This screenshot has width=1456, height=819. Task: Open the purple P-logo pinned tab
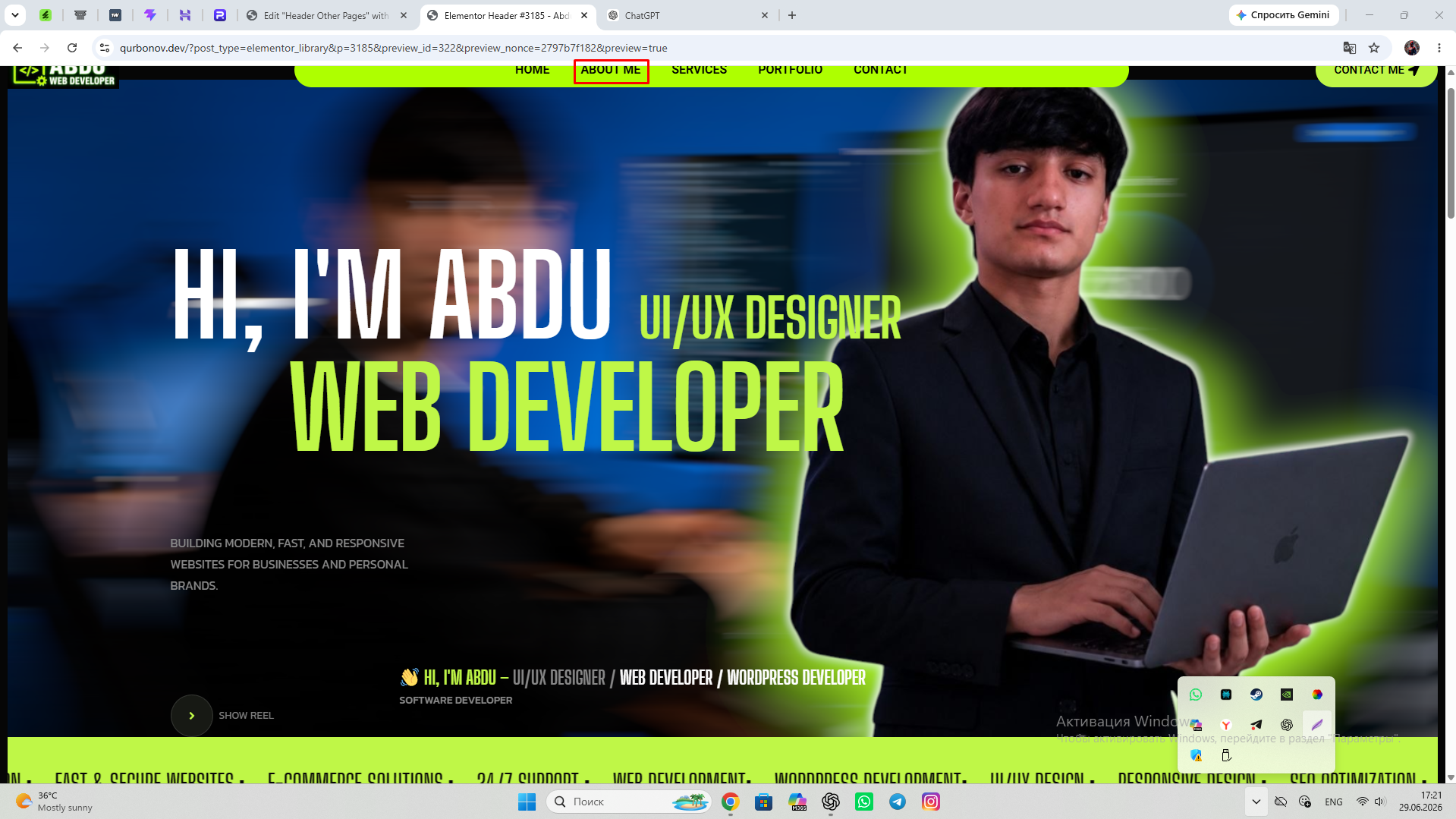220,15
